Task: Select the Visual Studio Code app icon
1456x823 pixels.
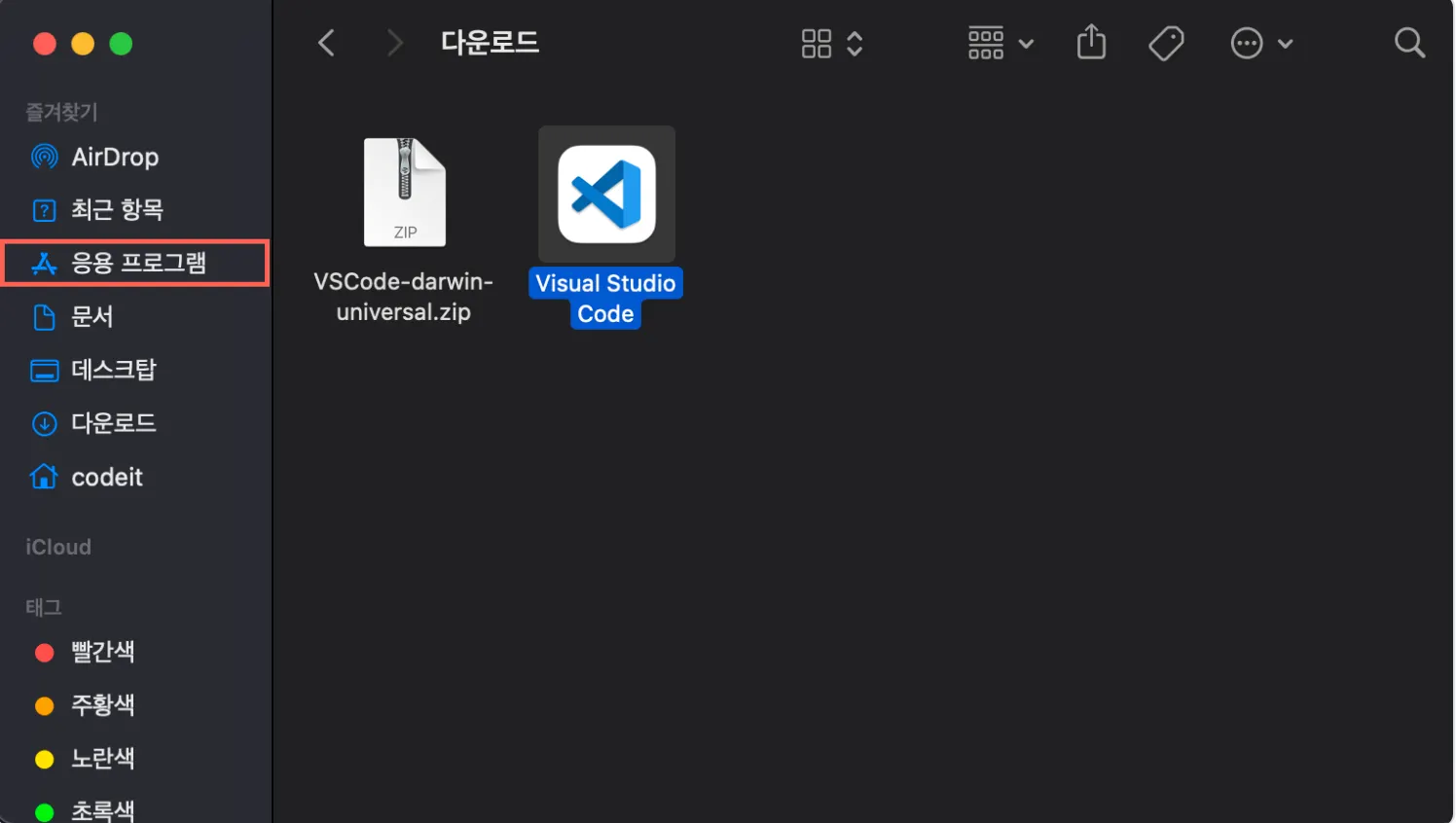Action: (606, 194)
